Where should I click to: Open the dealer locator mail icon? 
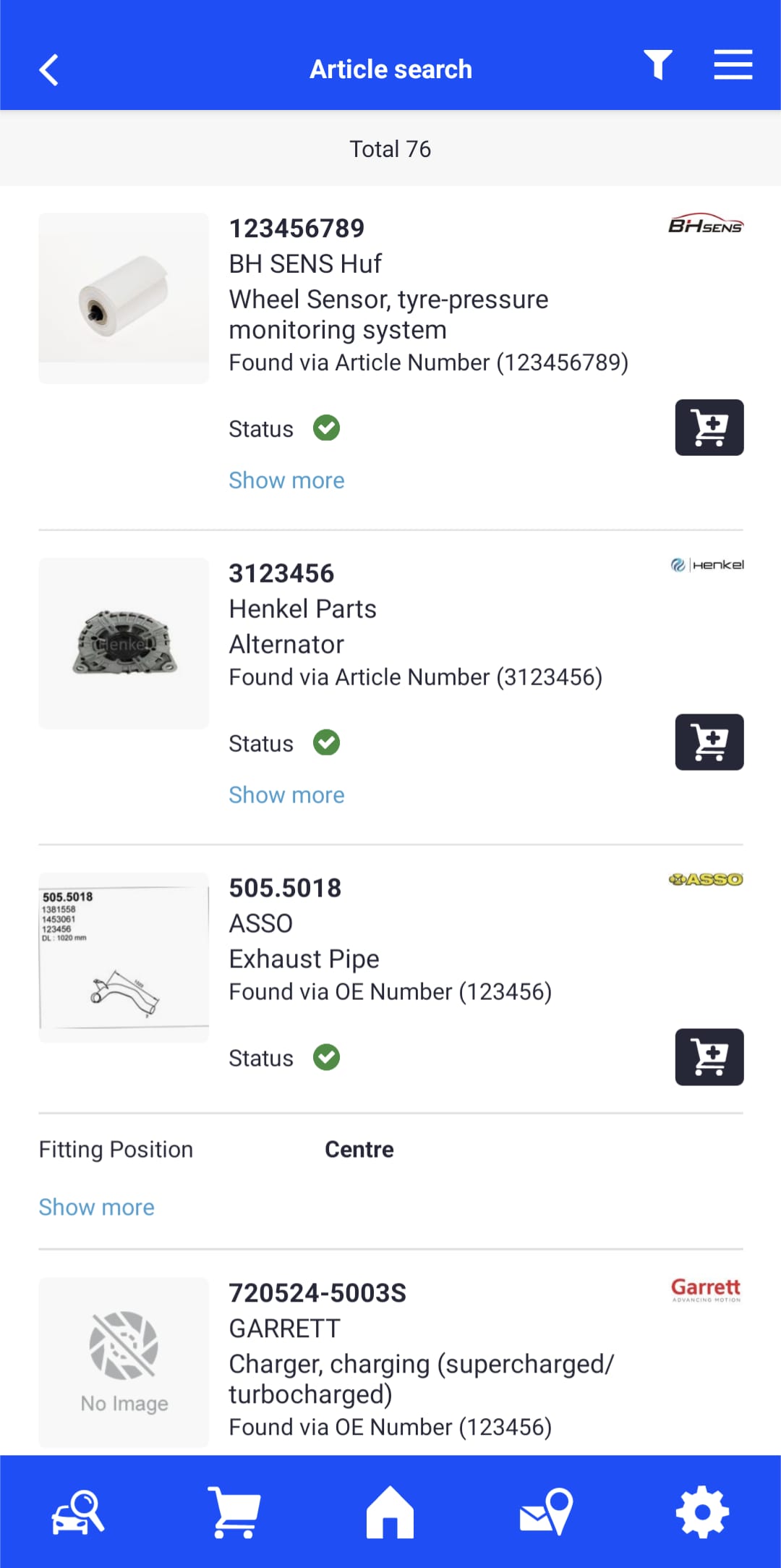point(547,1511)
